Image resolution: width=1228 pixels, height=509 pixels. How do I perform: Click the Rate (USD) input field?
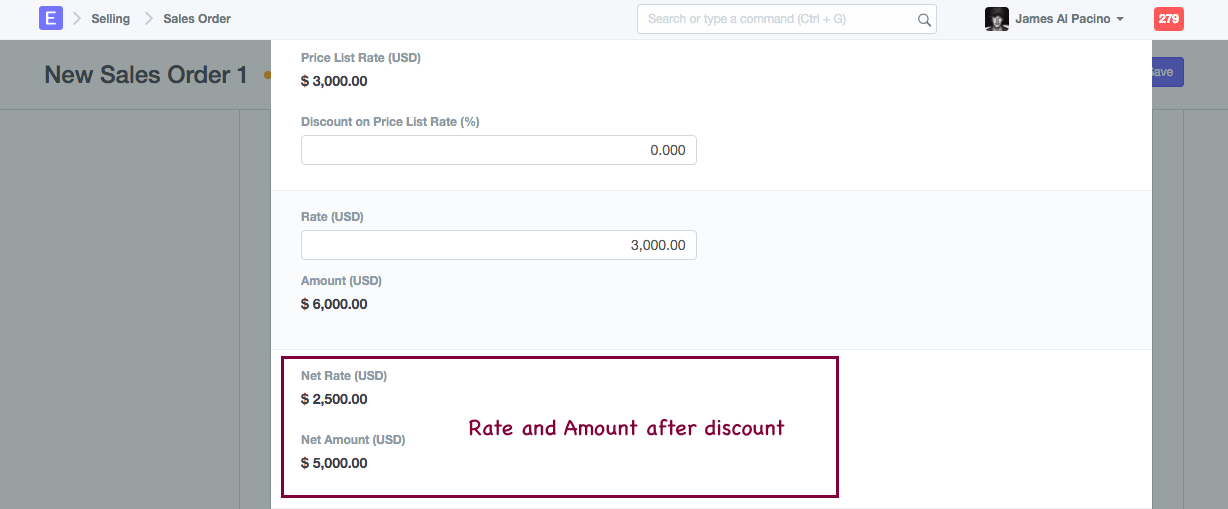(498, 245)
